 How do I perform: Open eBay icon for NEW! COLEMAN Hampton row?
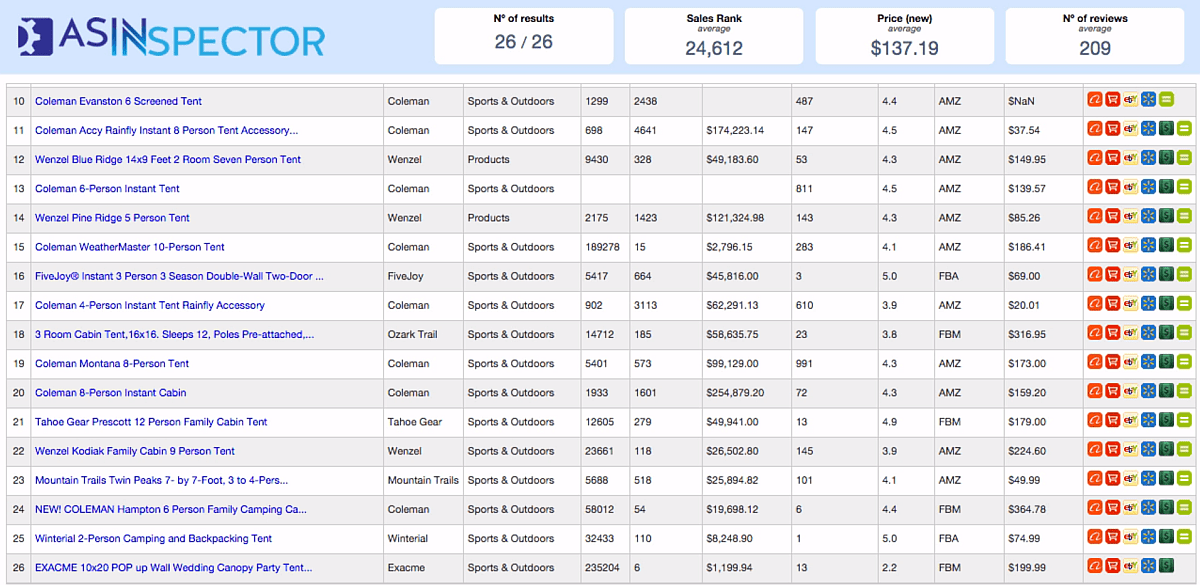[1131, 507]
